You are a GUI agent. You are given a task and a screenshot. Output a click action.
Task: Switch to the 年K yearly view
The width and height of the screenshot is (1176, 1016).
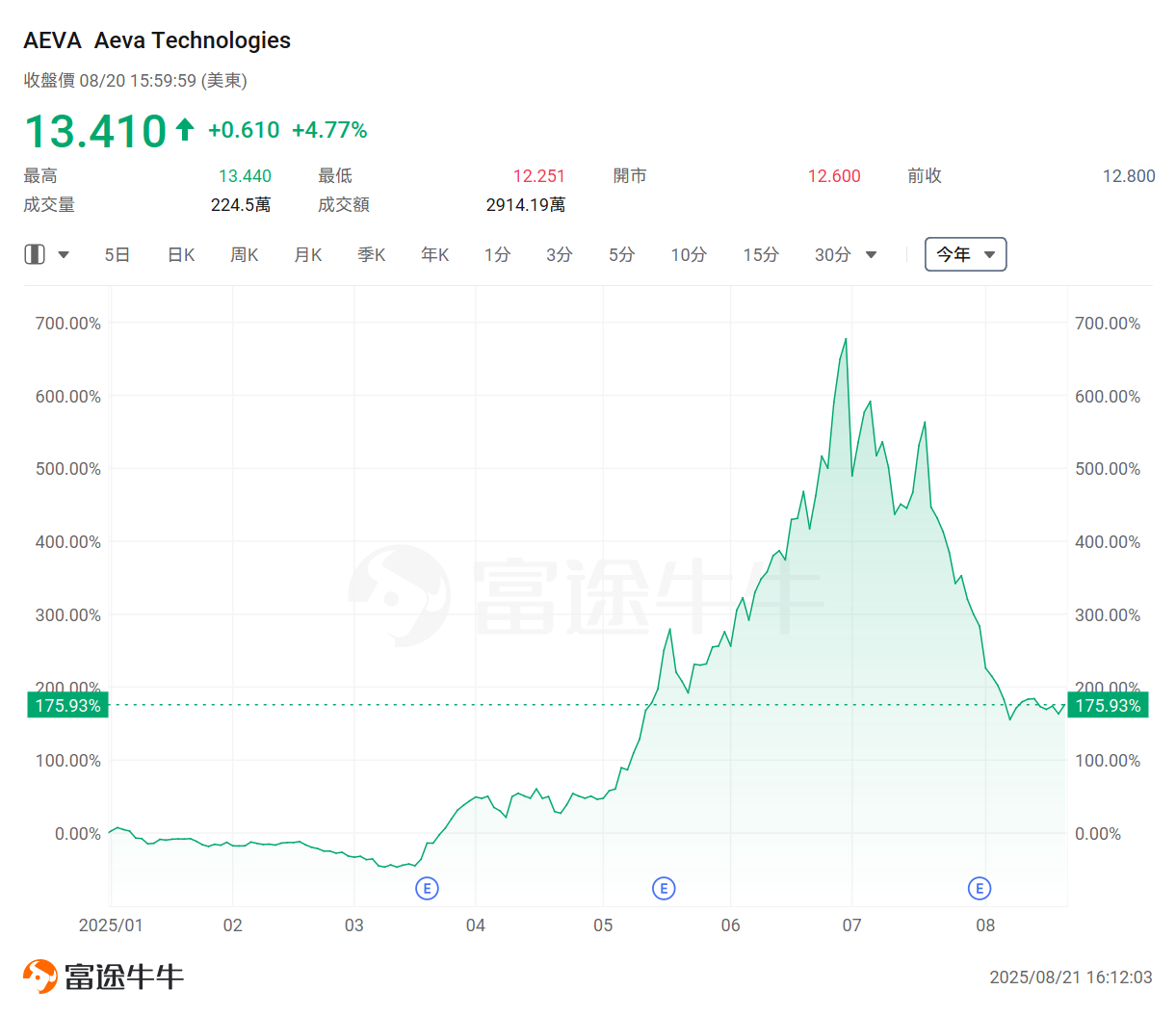433,254
